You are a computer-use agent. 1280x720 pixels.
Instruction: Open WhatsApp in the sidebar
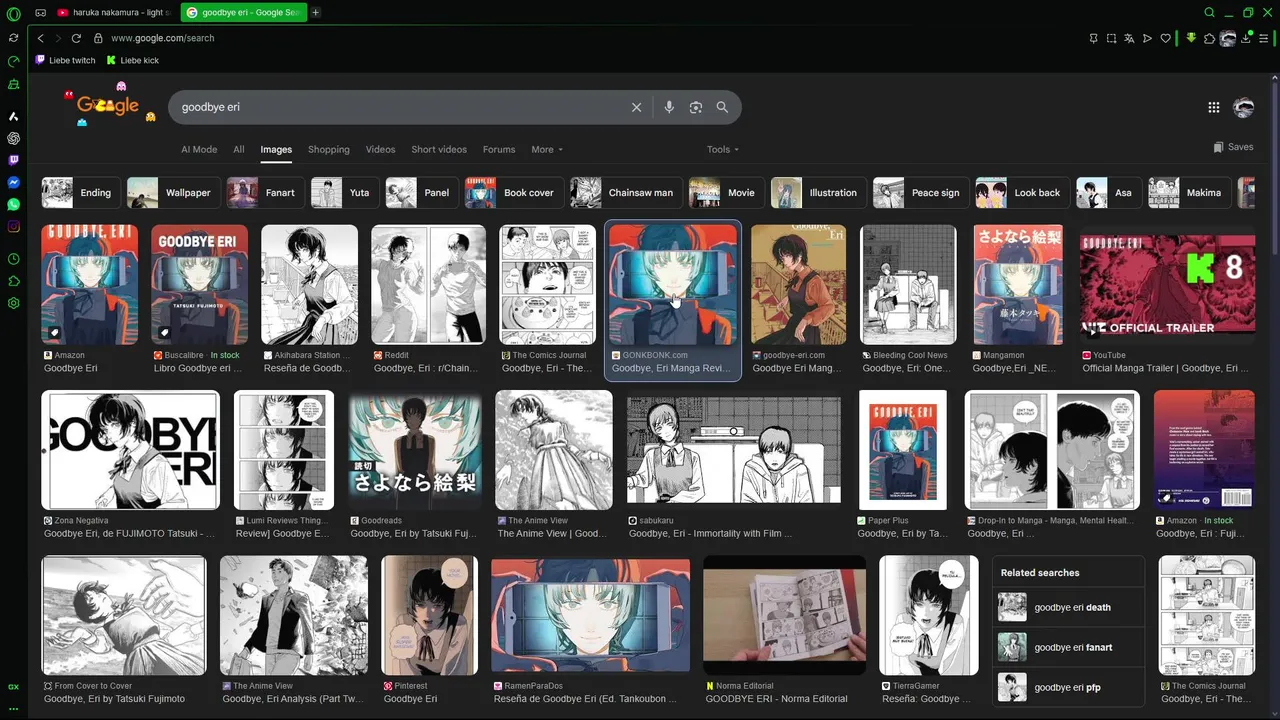[x=13, y=204]
